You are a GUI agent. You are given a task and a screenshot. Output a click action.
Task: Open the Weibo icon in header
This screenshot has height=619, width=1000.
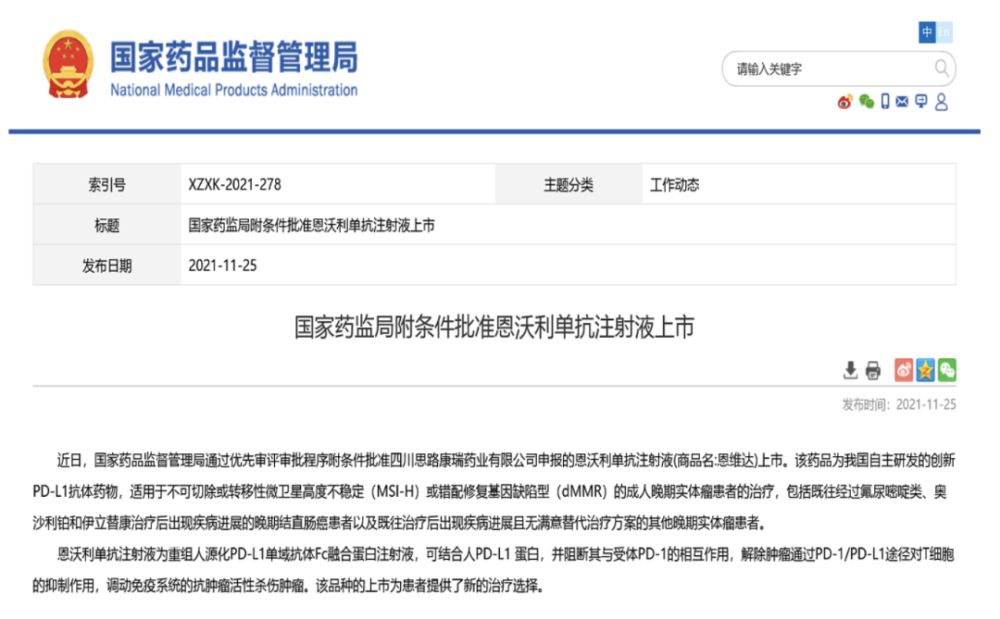(844, 102)
